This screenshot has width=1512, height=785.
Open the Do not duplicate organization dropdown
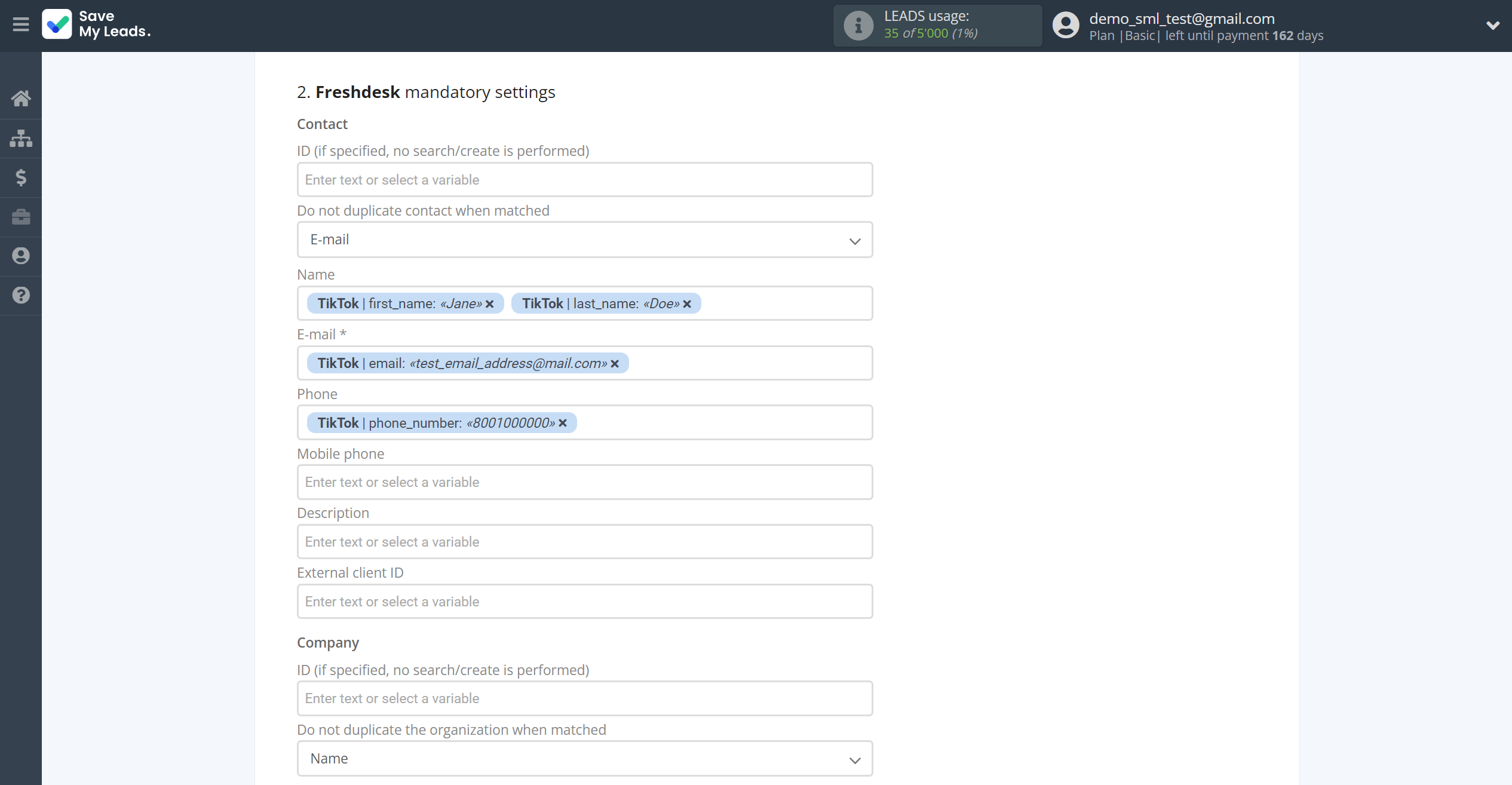click(585, 759)
